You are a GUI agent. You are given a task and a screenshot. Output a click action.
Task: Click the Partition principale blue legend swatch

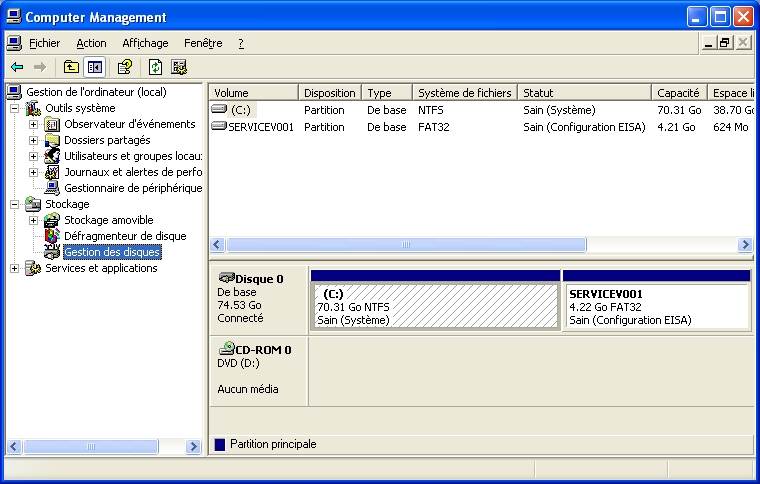click(x=220, y=444)
